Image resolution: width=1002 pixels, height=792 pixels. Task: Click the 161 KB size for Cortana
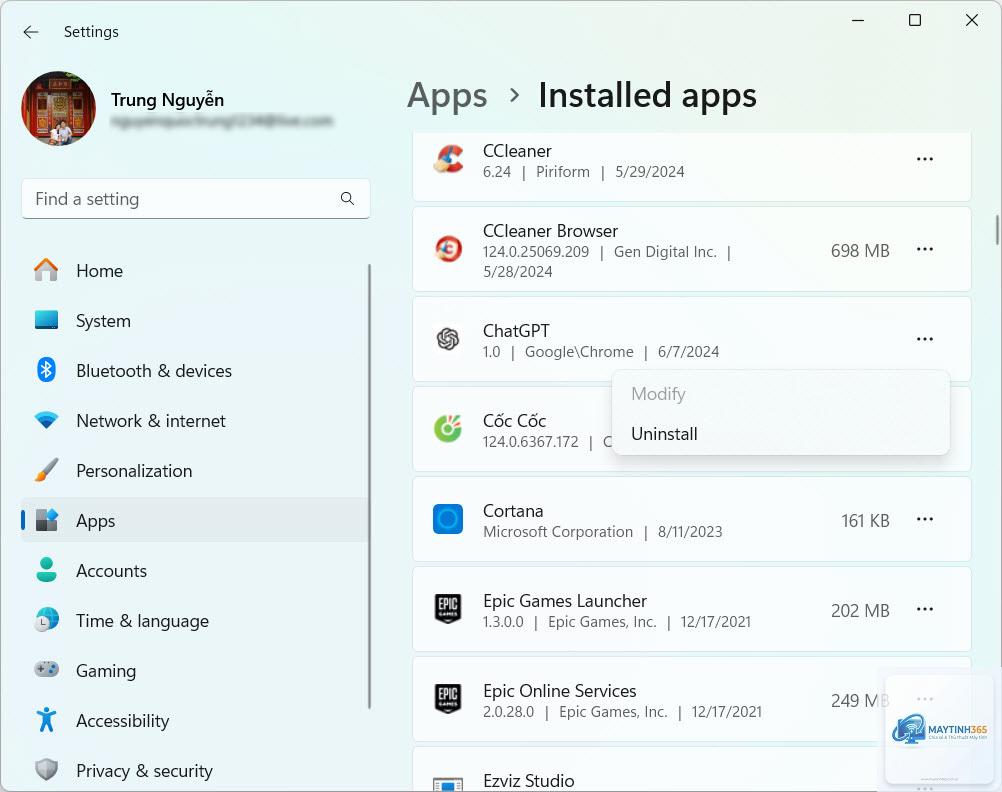(865, 521)
